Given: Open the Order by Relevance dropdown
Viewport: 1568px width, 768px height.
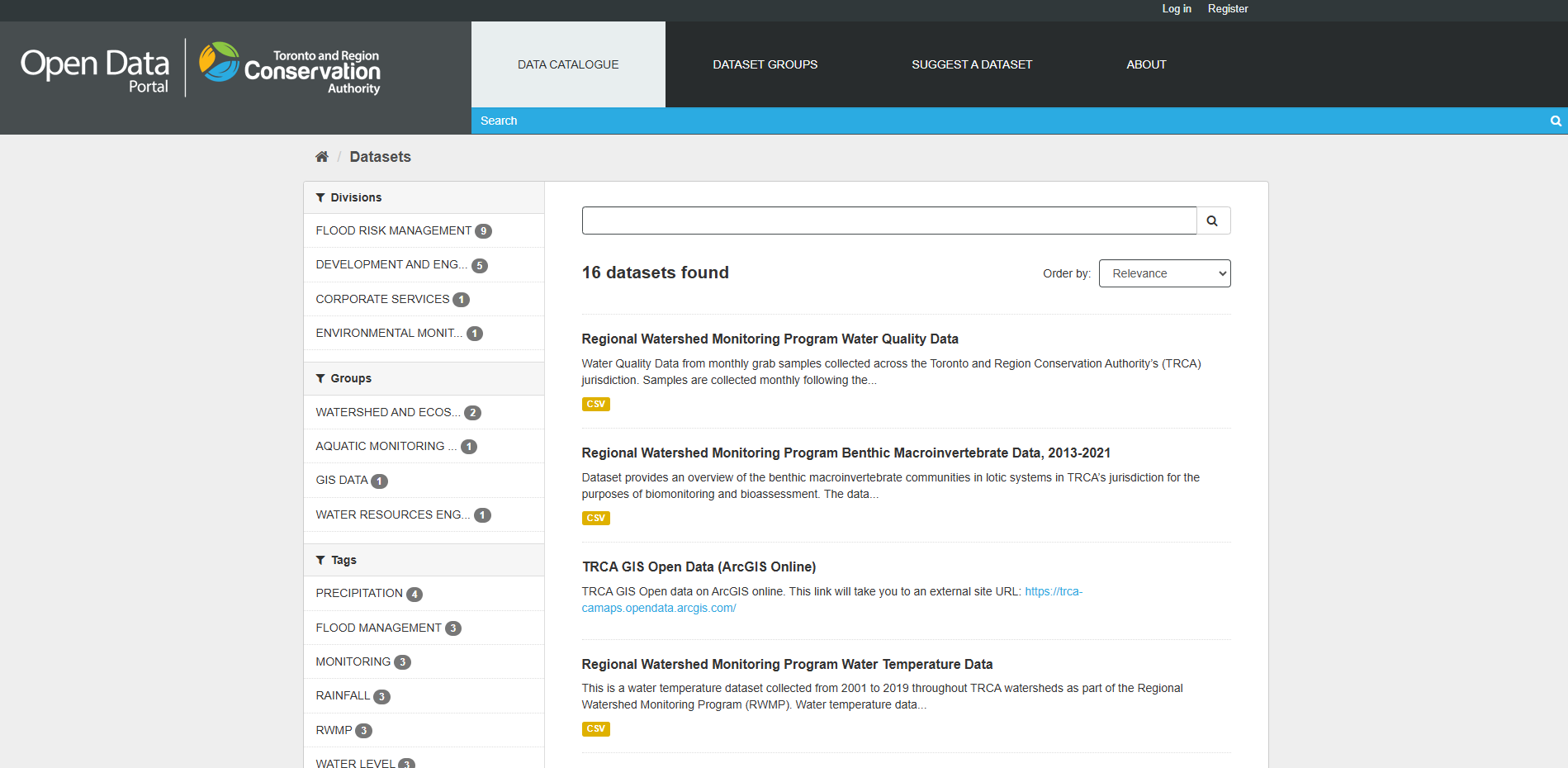Looking at the screenshot, I should [1164, 273].
